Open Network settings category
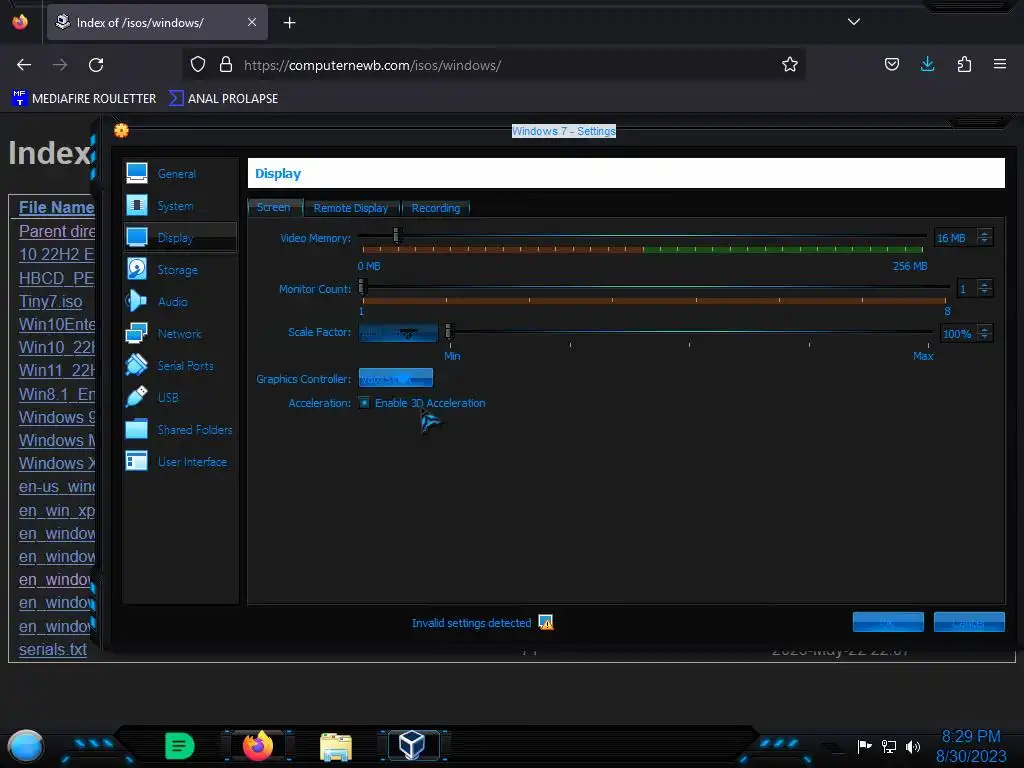Screen dimensions: 1024x768 (x=180, y=334)
